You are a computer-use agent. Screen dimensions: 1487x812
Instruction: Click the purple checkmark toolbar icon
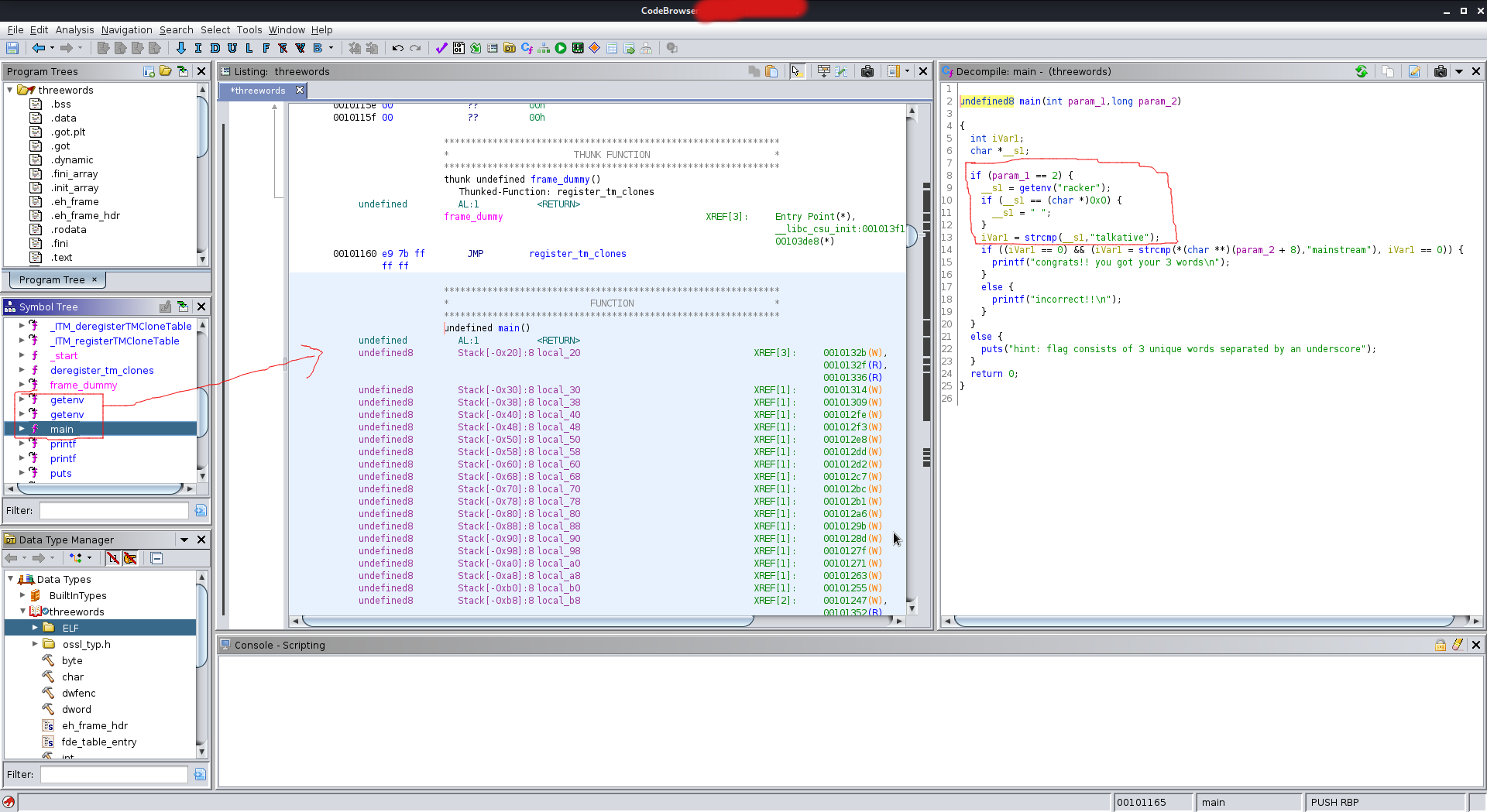coord(441,48)
